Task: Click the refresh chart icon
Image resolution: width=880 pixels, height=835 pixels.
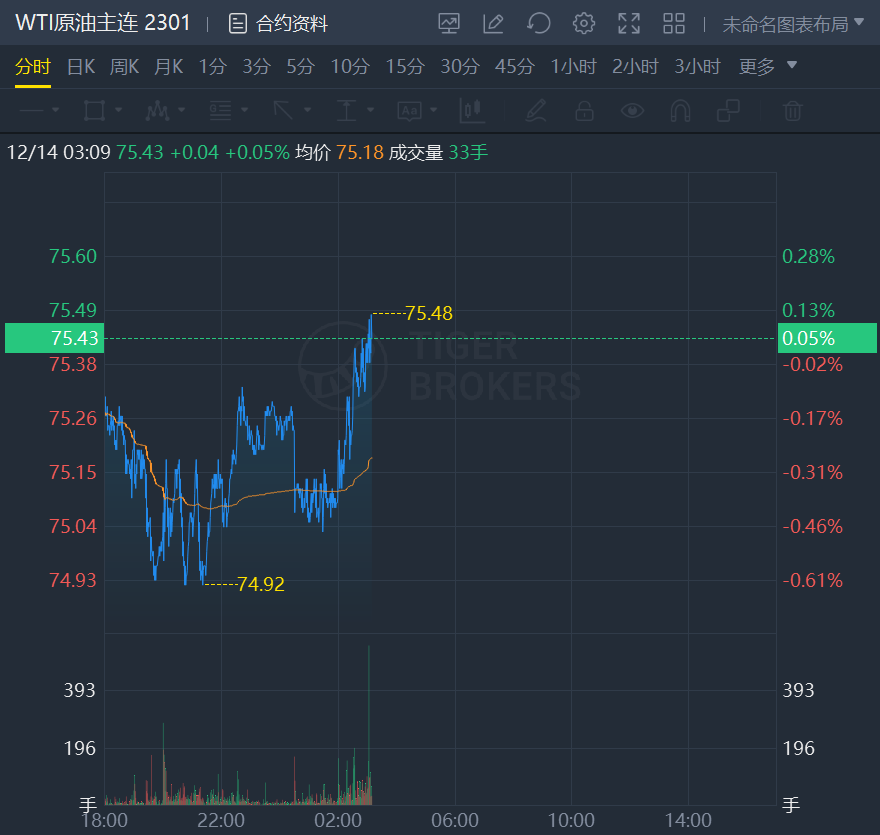Action: click(x=539, y=23)
